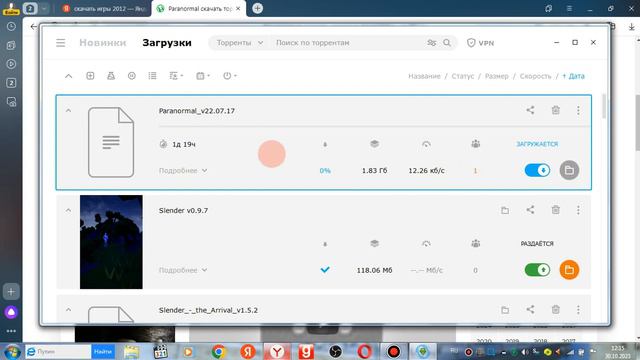640x360 pixels.
Task: Collapse all downloads with toolbar chevron
Action: pyautogui.click(x=69, y=76)
